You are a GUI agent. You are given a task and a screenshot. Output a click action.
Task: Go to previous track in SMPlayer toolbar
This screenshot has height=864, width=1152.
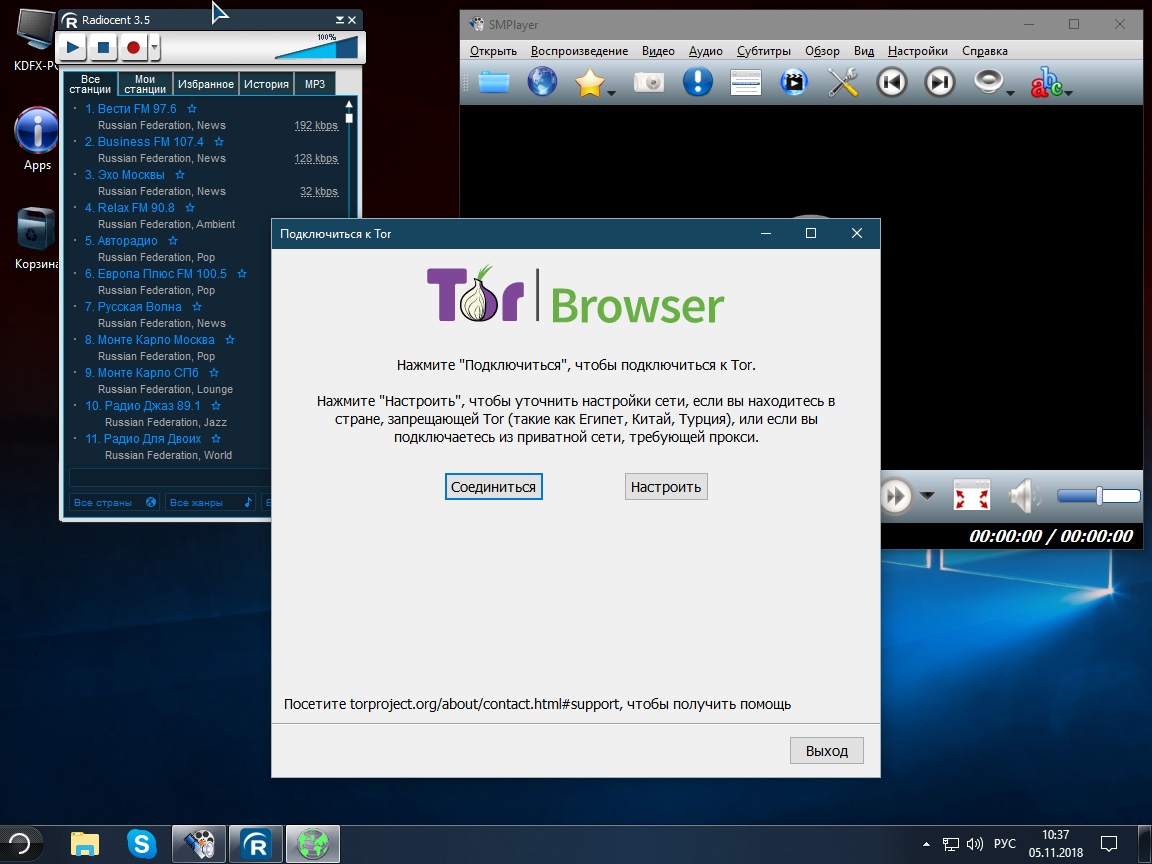[x=891, y=82]
